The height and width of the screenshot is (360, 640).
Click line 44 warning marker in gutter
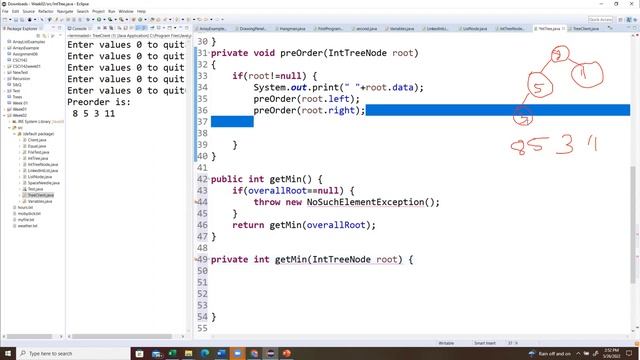(x=196, y=202)
